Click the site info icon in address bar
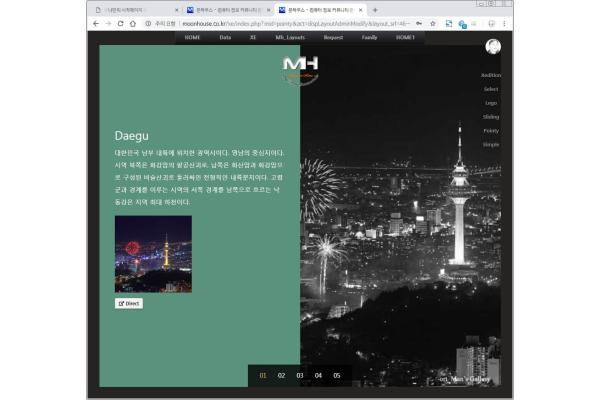 [148, 24]
